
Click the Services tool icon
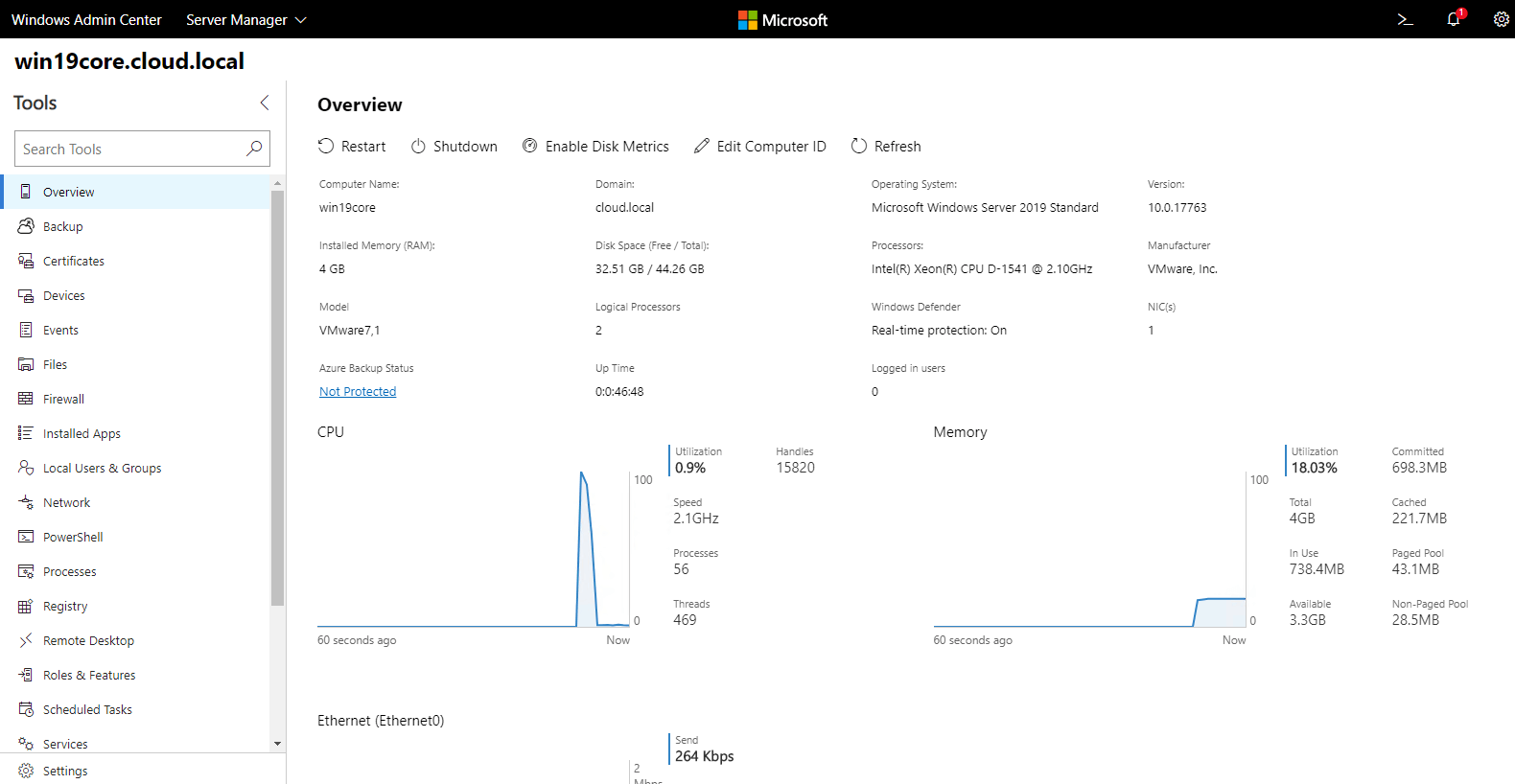(26, 744)
